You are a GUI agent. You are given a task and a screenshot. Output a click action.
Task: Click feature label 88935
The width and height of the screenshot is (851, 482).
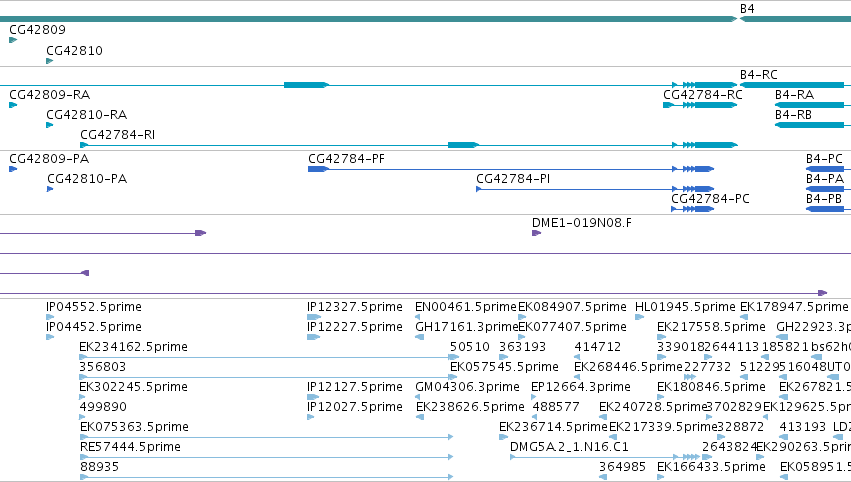click(x=99, y=467)
